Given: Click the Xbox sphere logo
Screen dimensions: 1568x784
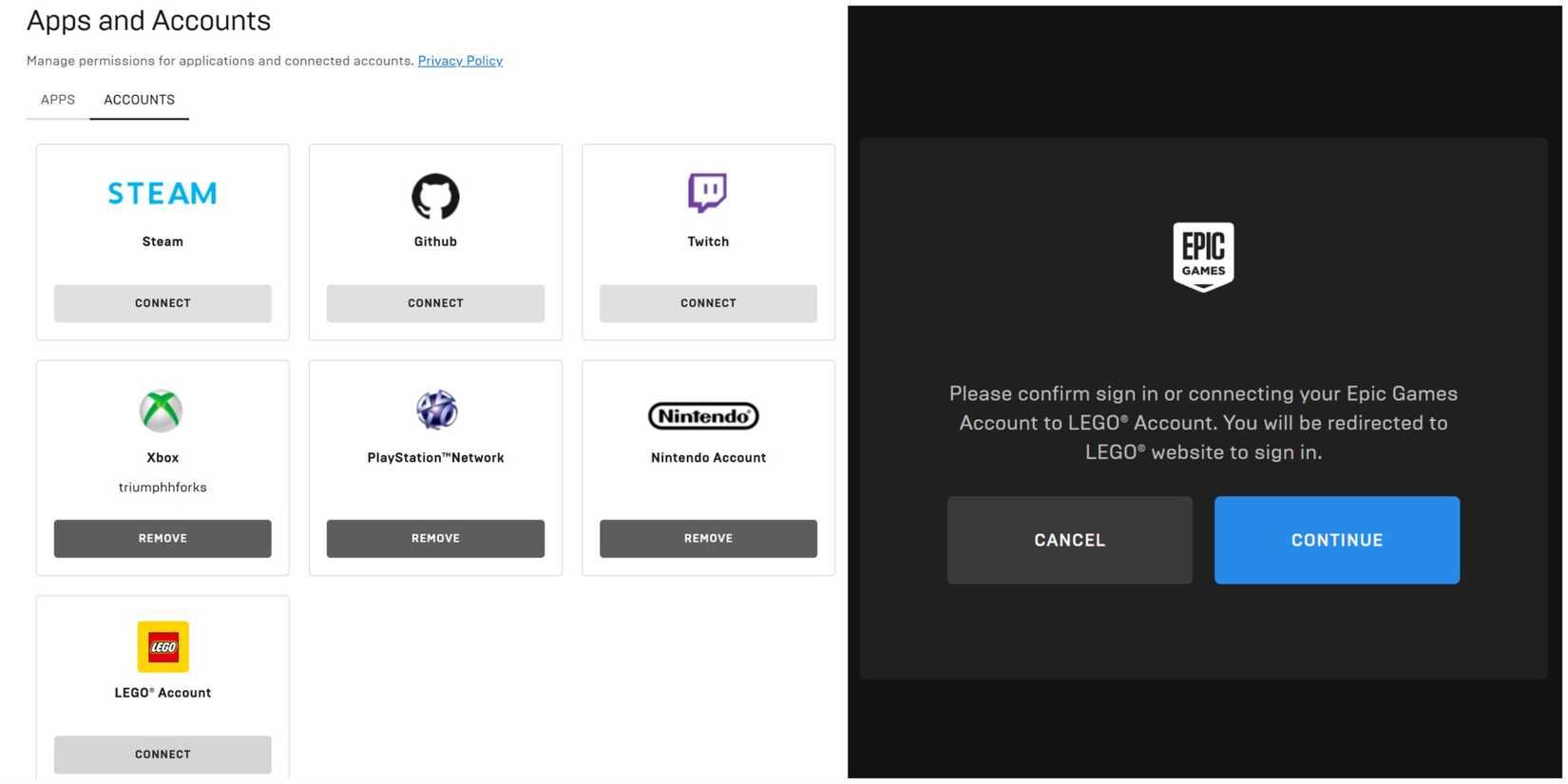Looking at the screenshot, I should (162, 411).
